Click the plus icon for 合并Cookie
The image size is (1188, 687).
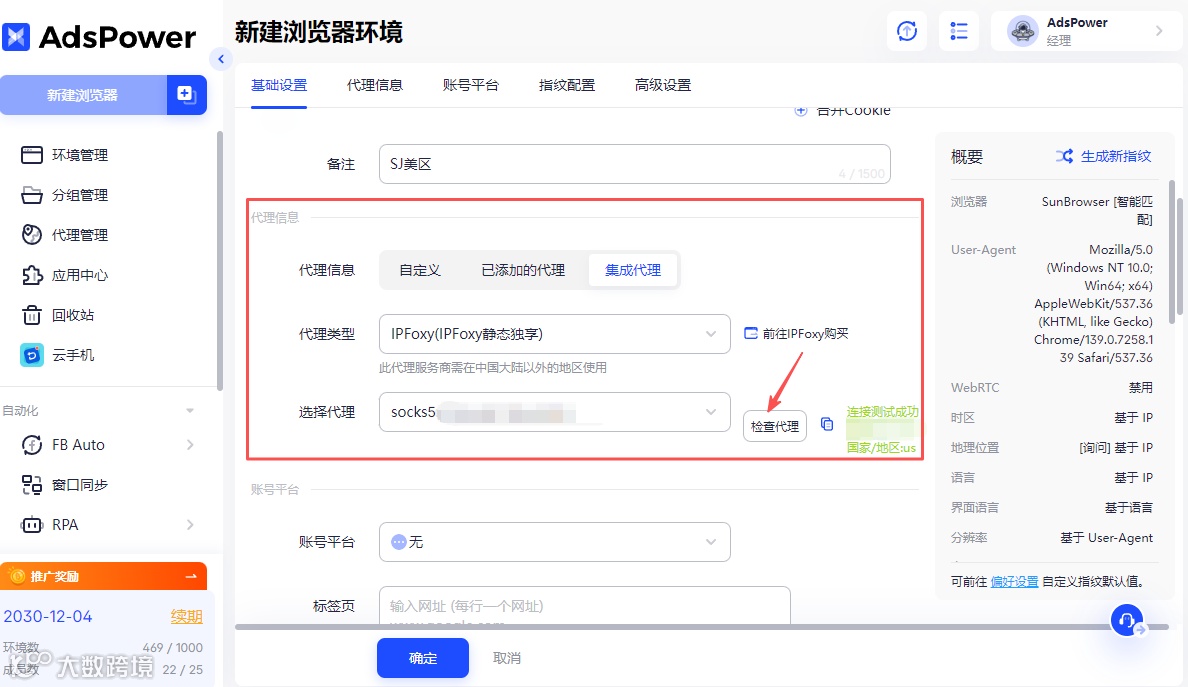click(801, 111)
